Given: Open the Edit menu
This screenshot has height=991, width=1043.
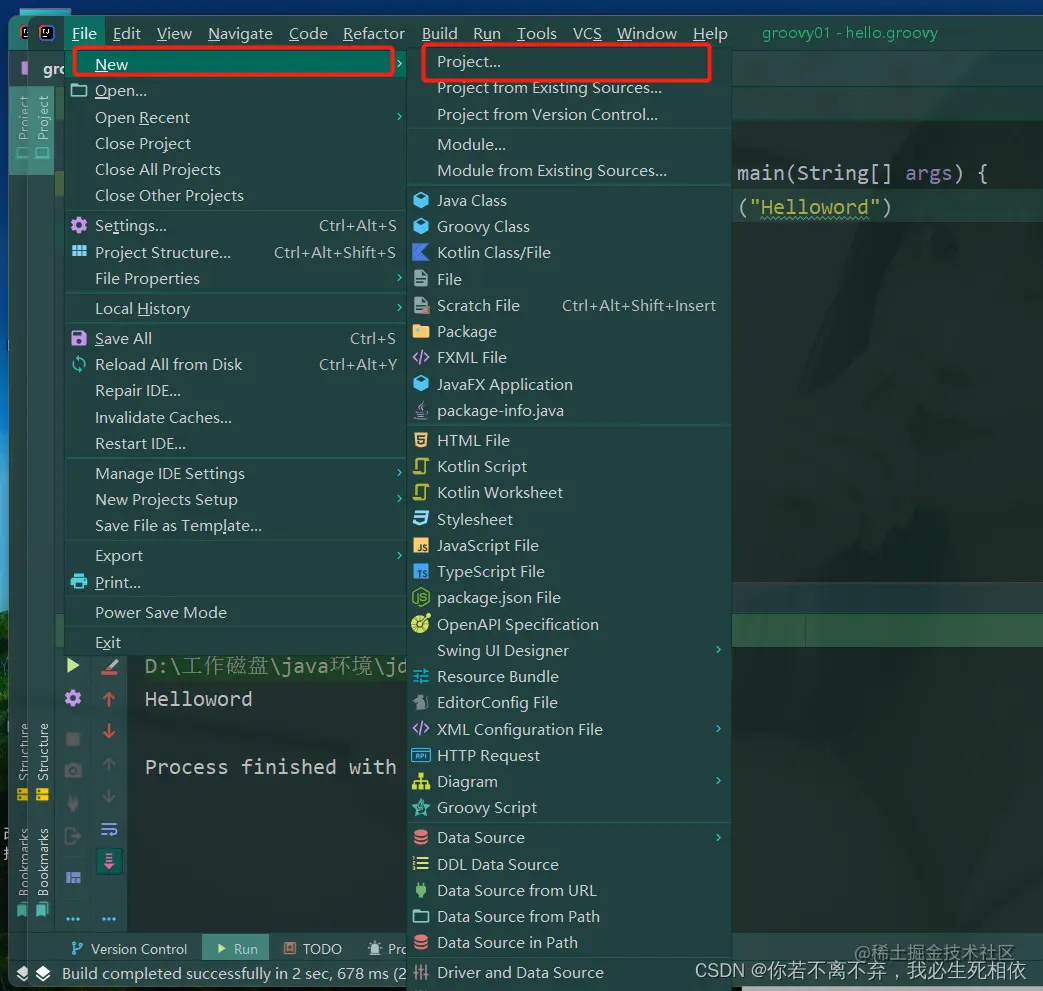Looking at the screenshot, I should click(126, 33).
